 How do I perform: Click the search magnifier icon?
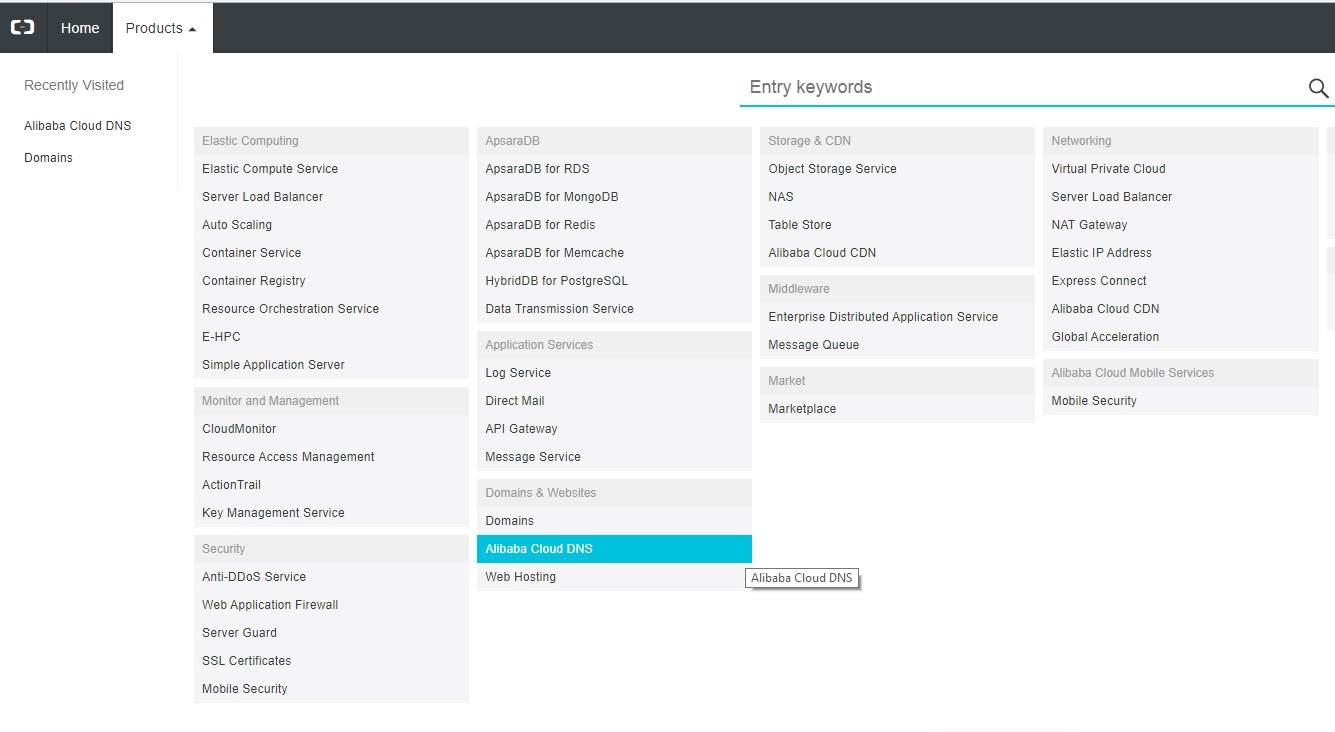pyautogui.click(x=1318, y=88)
